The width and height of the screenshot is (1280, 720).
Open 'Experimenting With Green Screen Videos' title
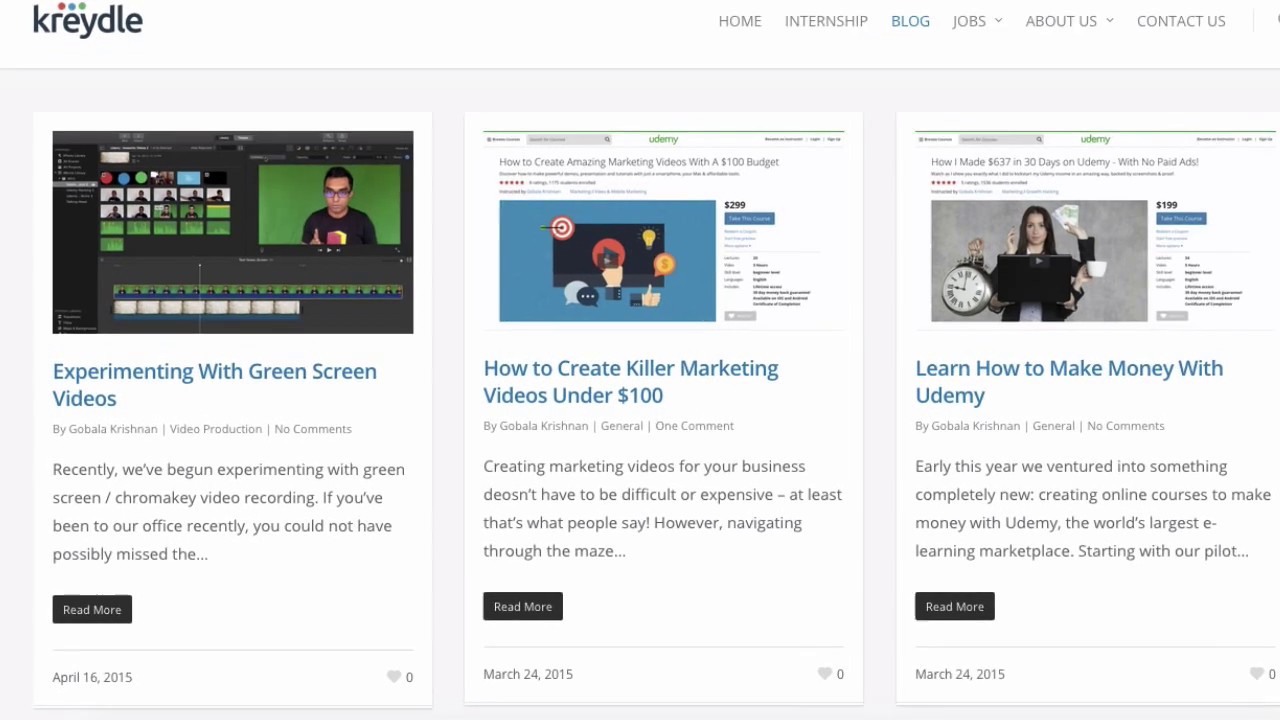(215, 384)
